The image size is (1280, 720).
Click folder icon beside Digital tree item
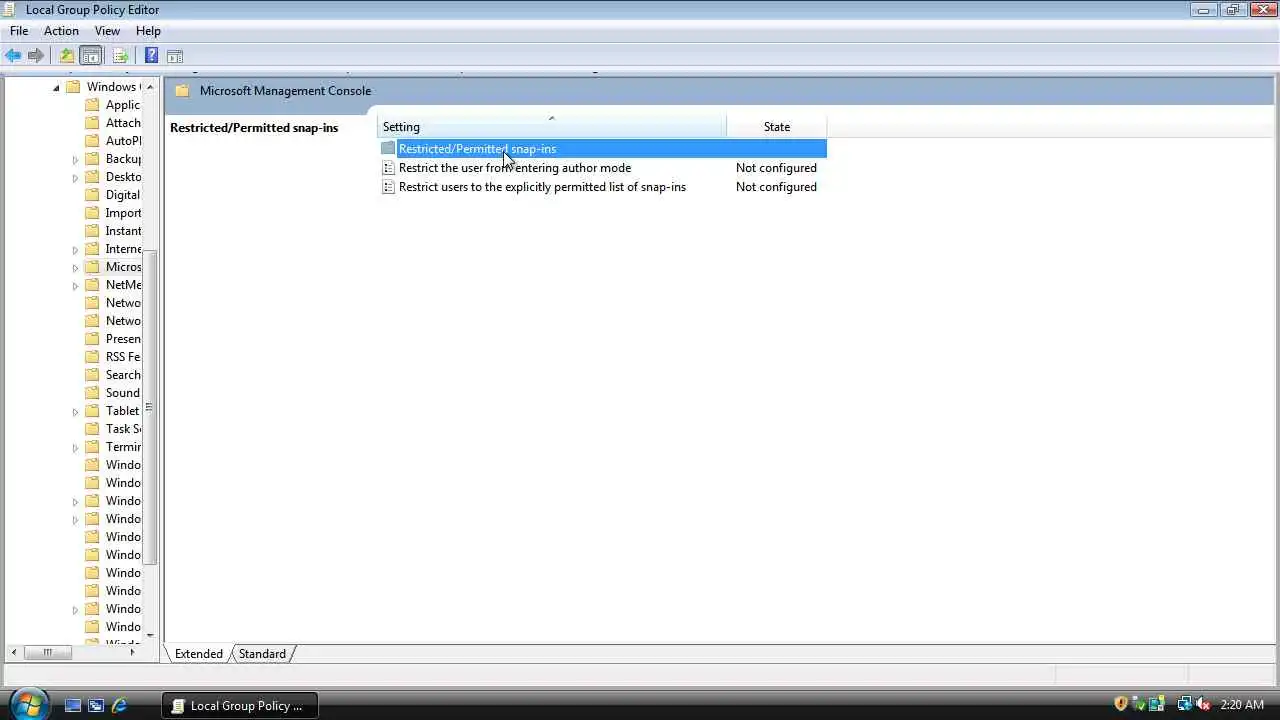[93, 195]
